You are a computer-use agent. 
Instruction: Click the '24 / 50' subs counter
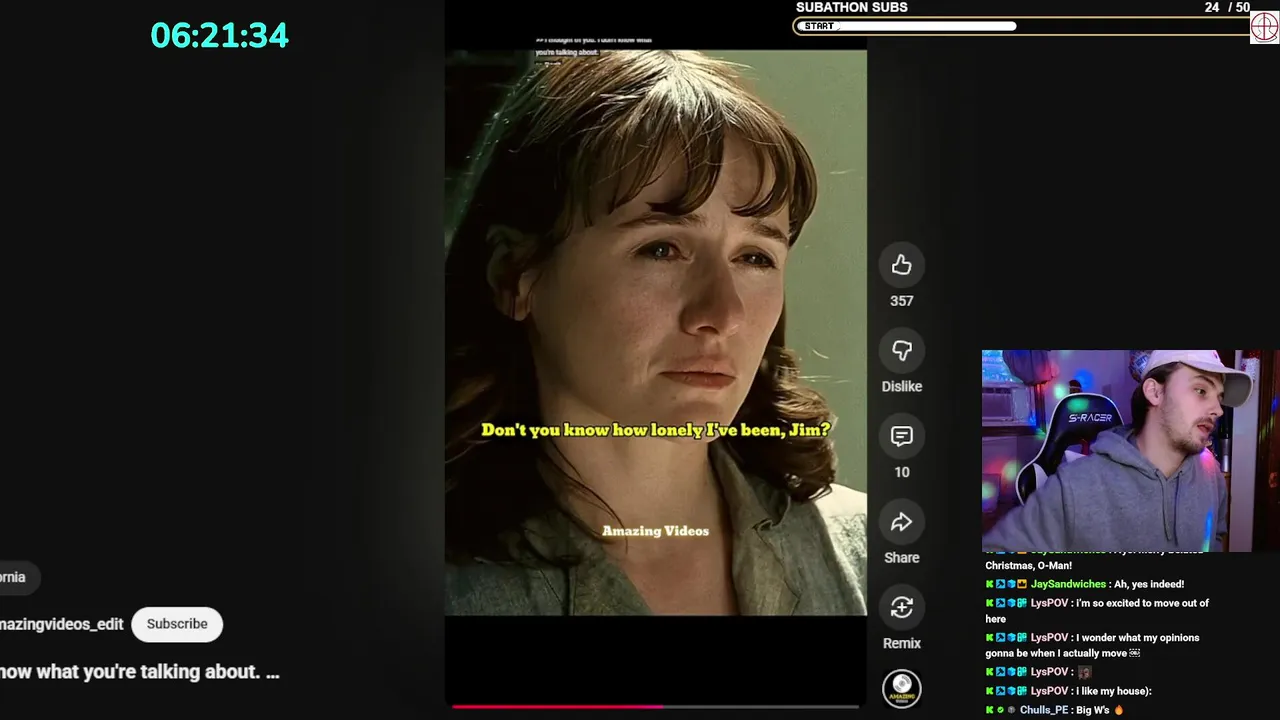(1227, 7)
